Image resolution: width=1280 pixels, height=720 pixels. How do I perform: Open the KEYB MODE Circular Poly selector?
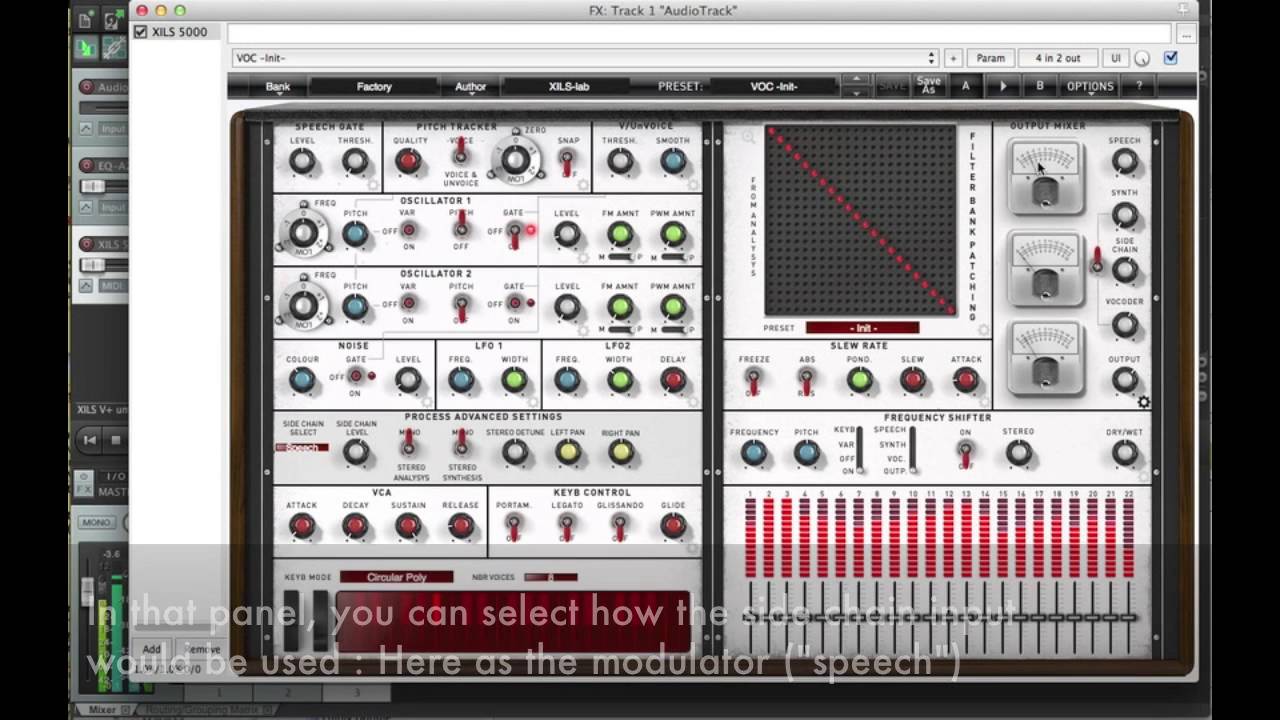coord(397,577)
